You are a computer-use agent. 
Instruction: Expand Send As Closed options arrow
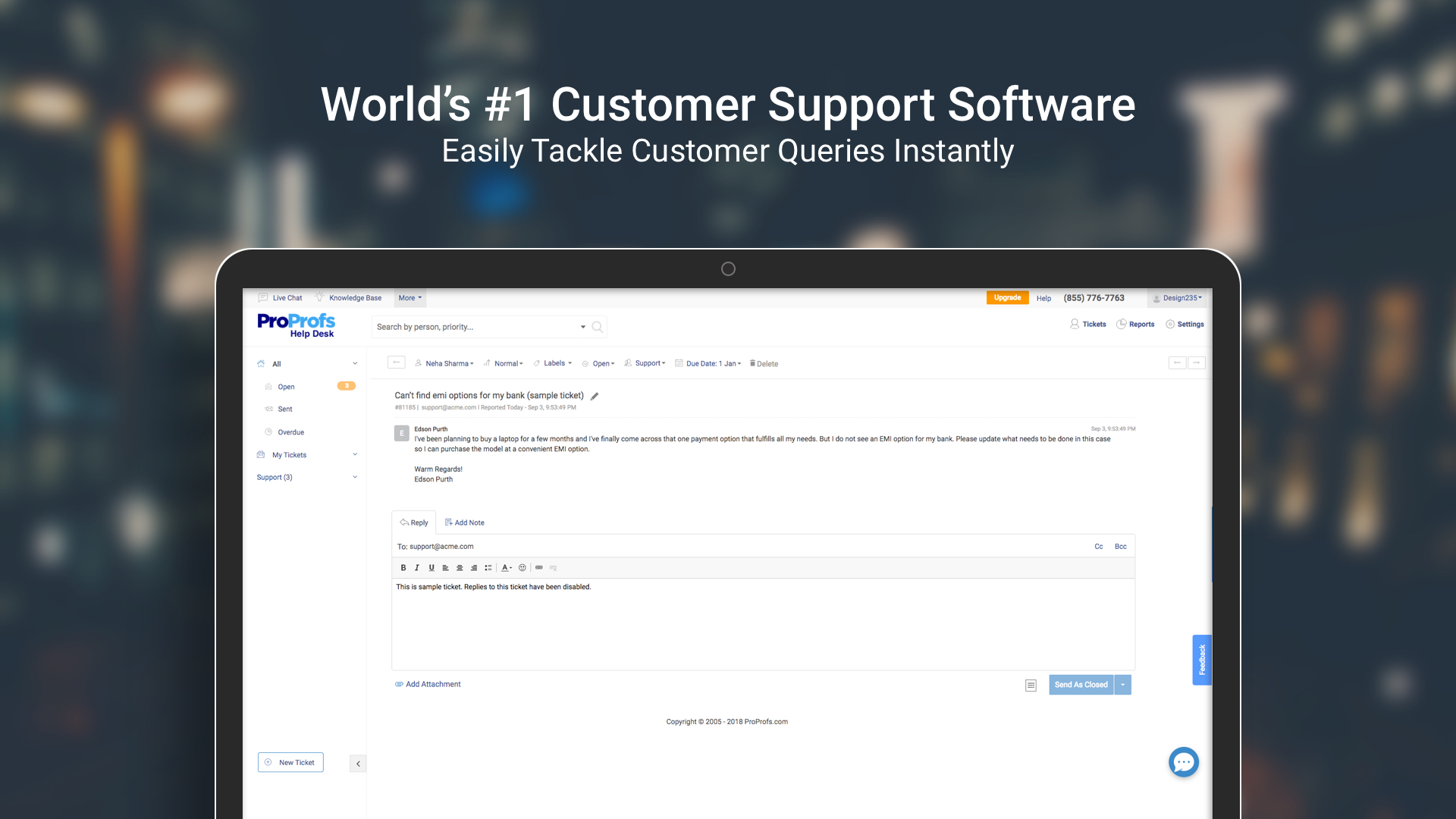1122,685
